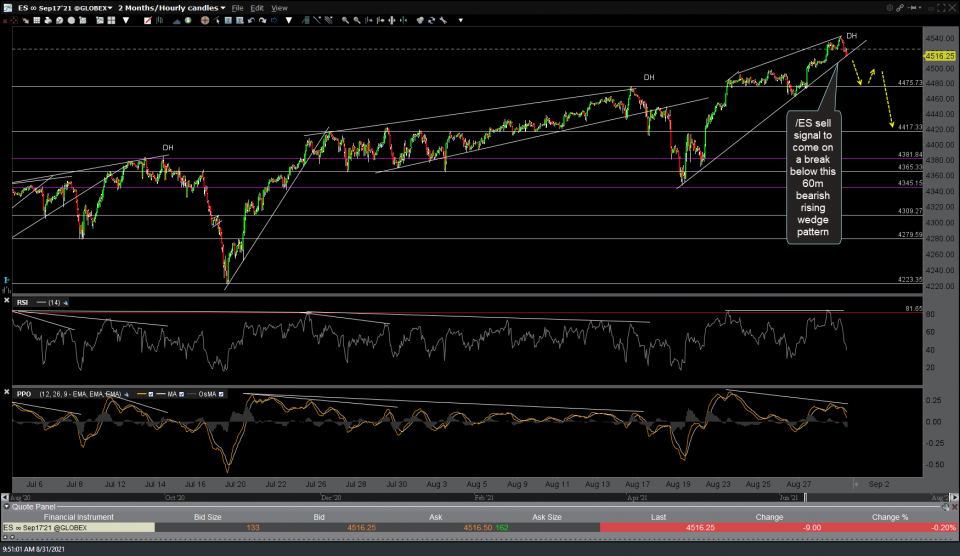Click the chain link icon at top right
The height and width of the screenshot is (556, 960).
(900, 7)
